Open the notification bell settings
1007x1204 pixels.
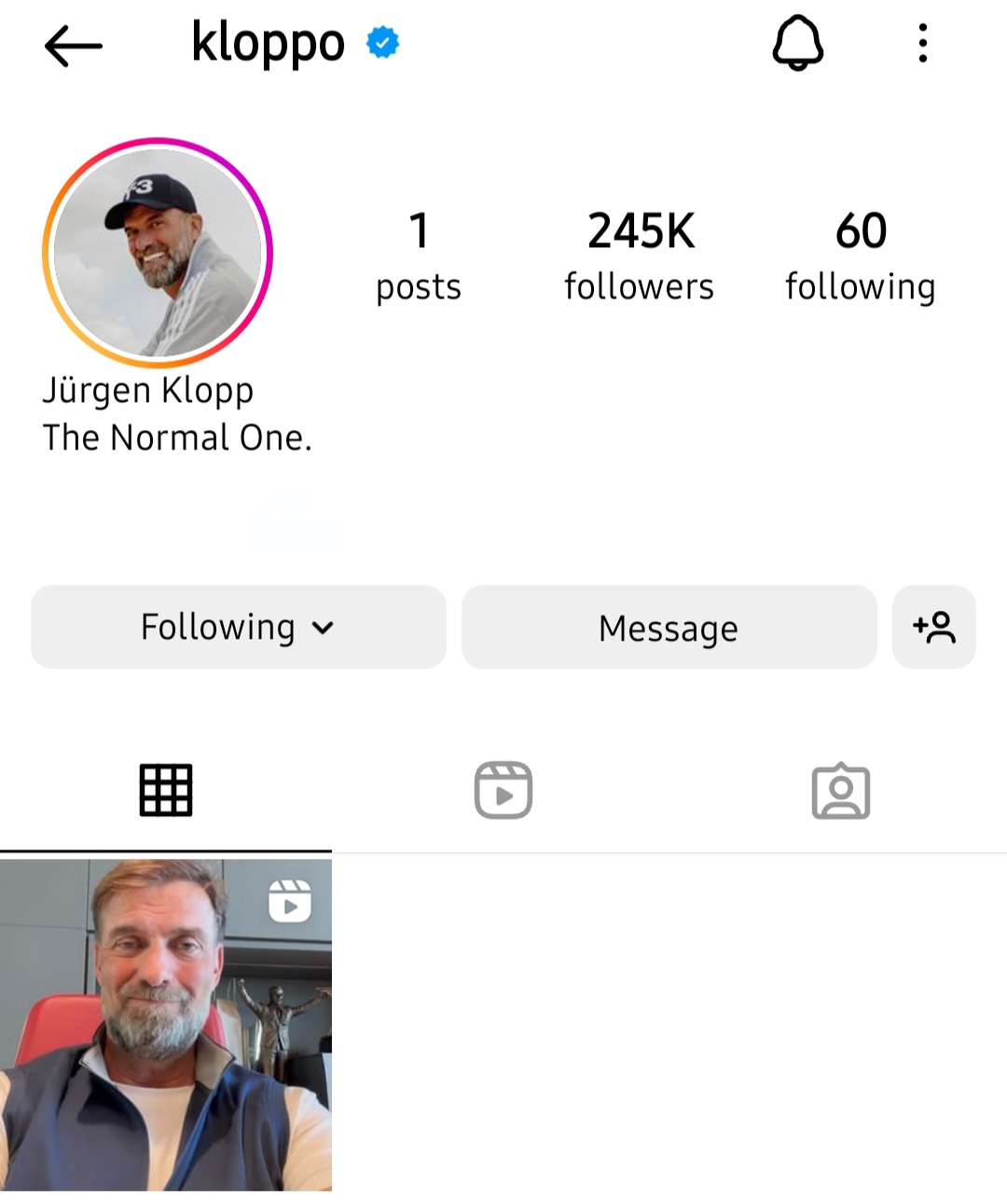click(798, 43)
